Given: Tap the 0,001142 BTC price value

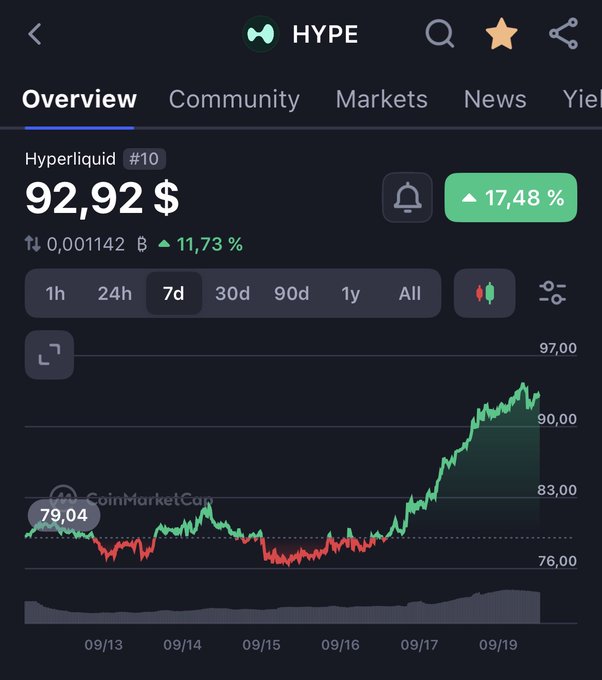Looking at the screenshot, I should [86, 244].
